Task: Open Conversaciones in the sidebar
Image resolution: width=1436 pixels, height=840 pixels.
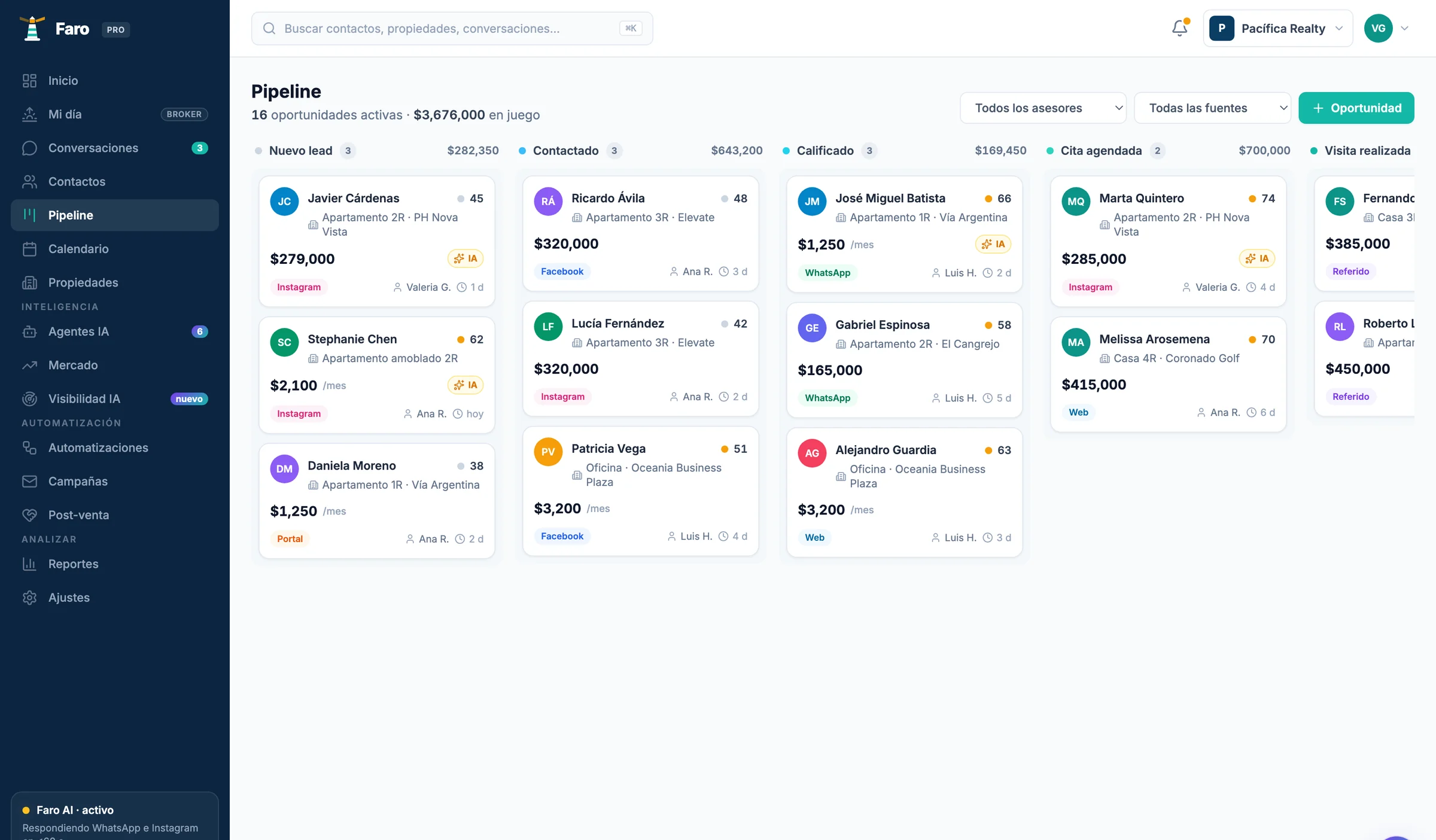Action: (x=115, y=148)
